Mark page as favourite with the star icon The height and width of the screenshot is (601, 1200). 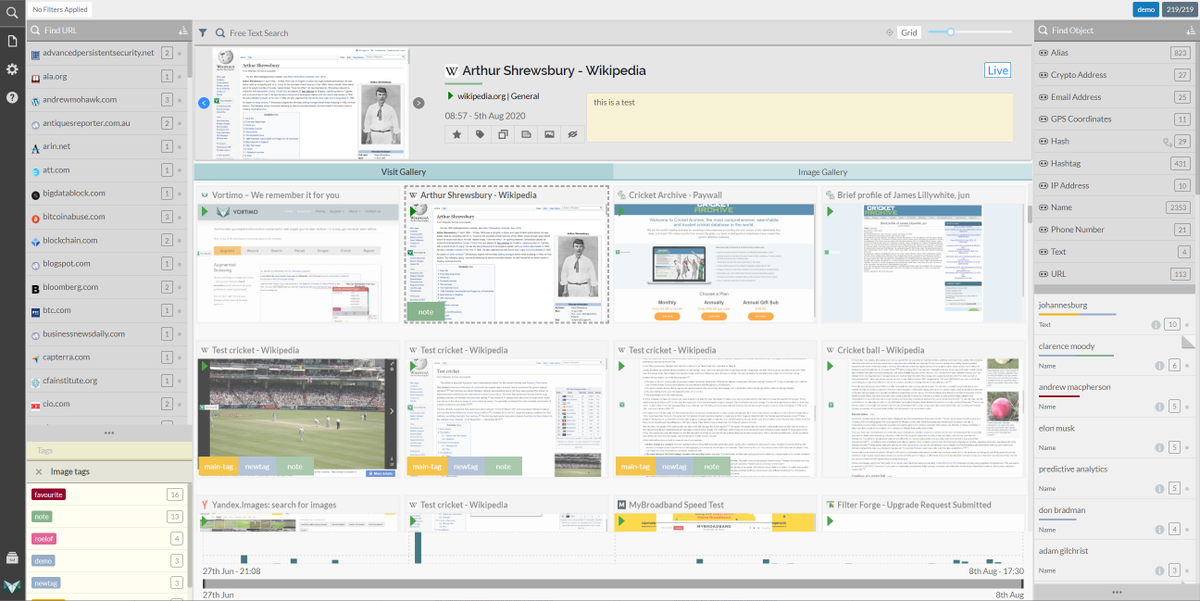457,134
